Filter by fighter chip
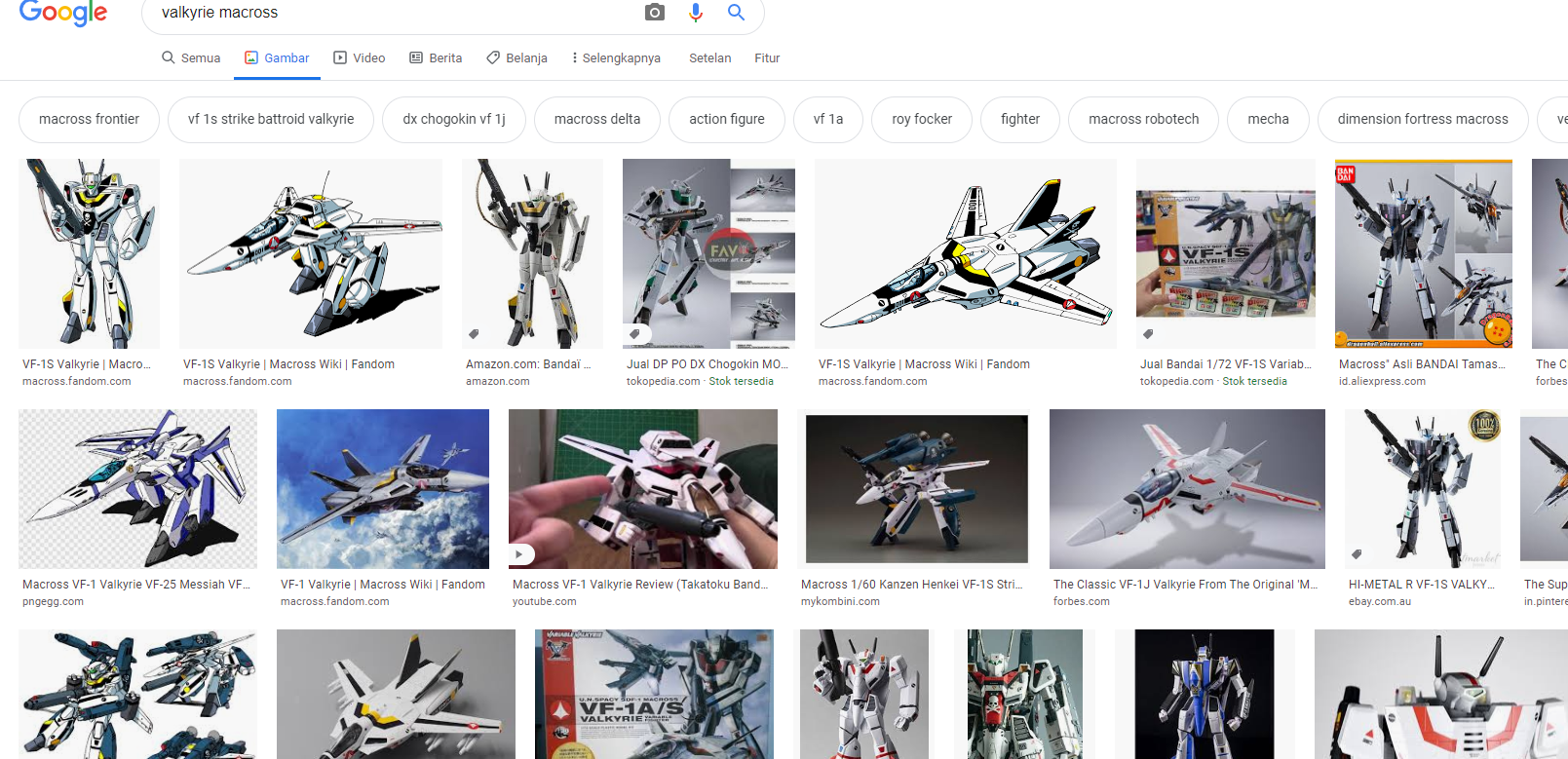This screenshot has width=1568, height=759. 1020,119
